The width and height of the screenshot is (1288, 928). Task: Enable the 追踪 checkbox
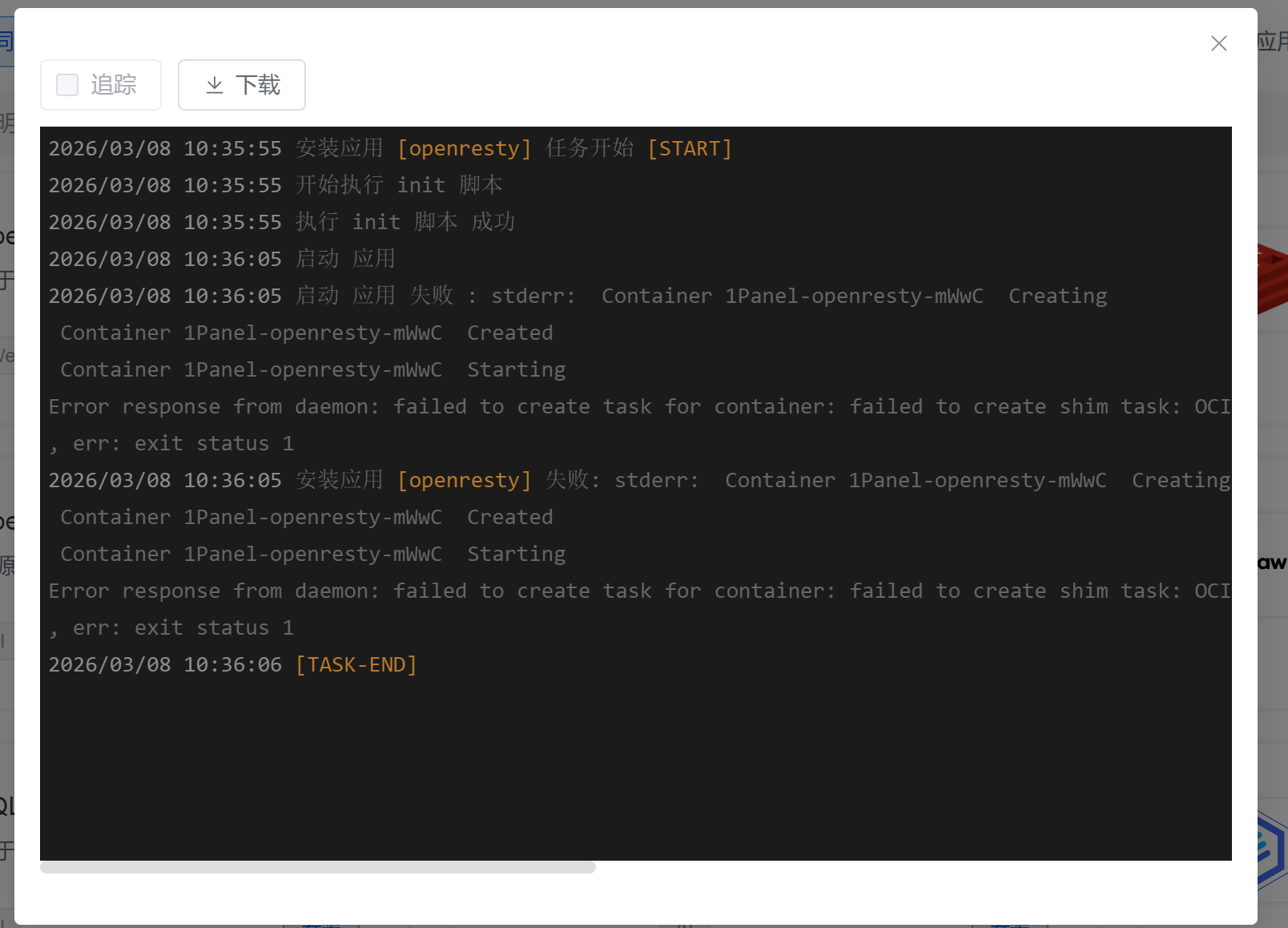68,85
